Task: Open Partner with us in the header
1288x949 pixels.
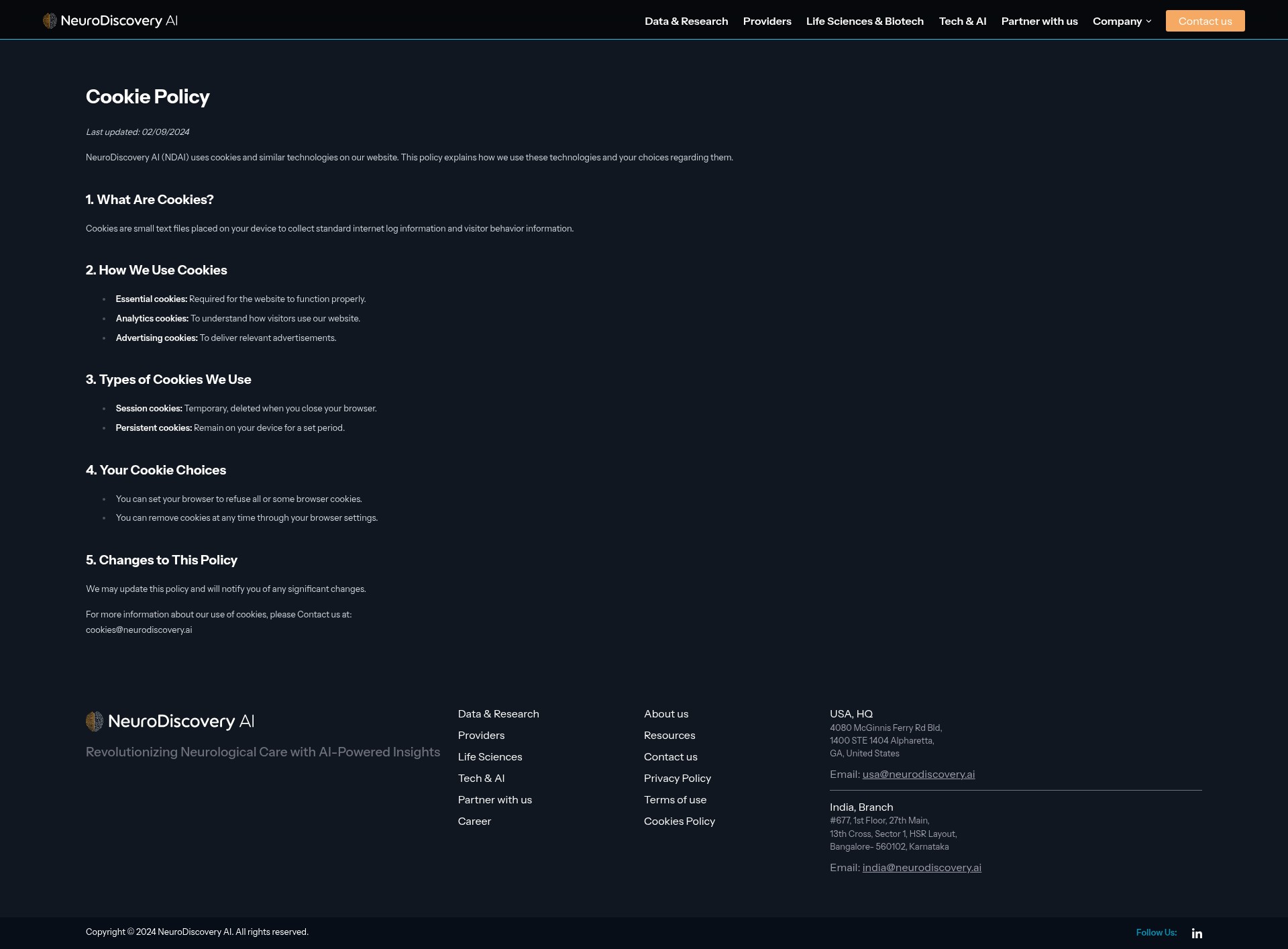Action: (x=1039, y=21)
